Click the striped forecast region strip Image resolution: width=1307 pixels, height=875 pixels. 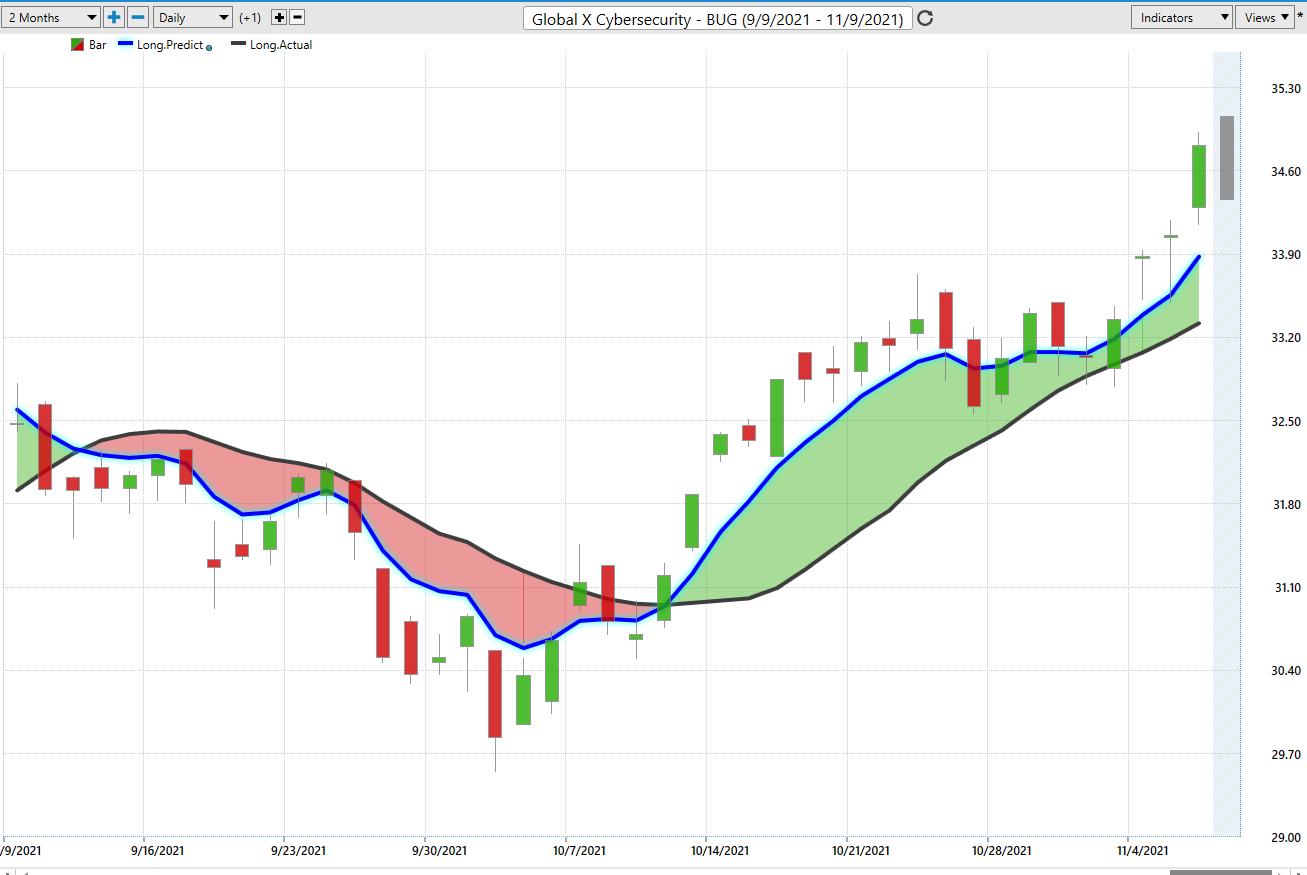[x=1226, y=444]
